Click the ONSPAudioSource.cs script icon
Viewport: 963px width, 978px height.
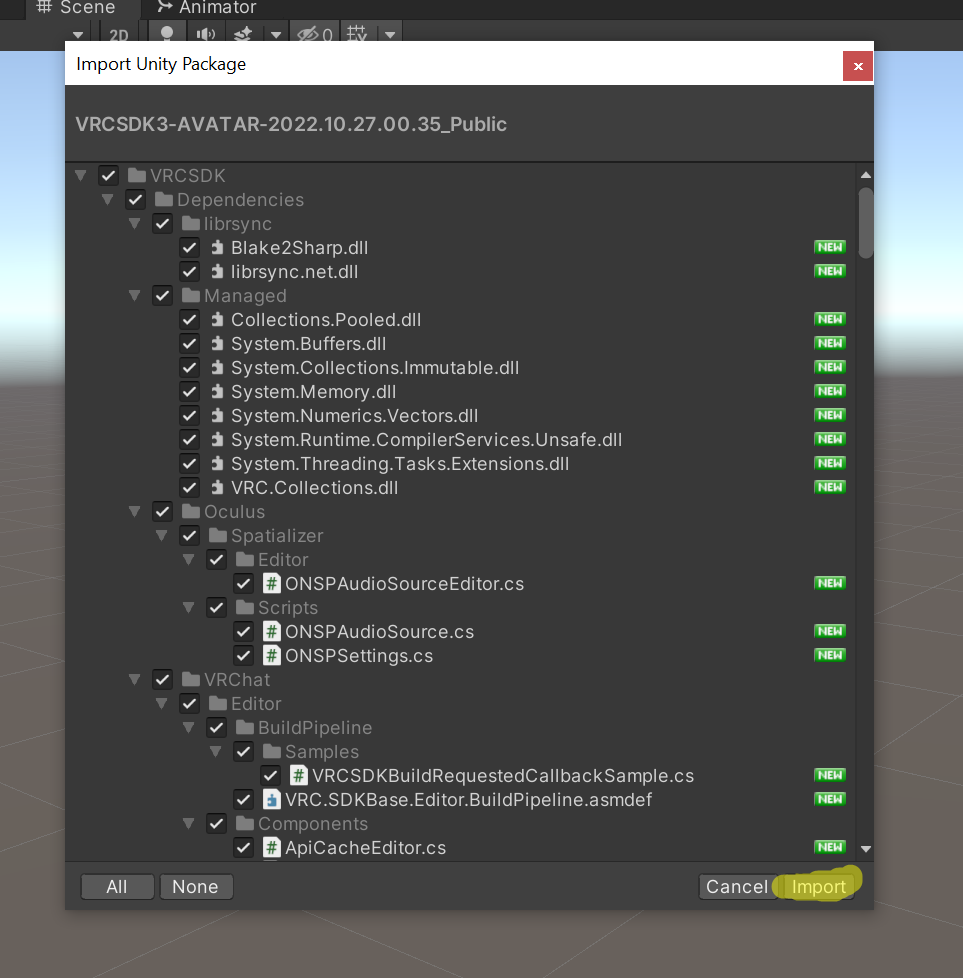271,632
